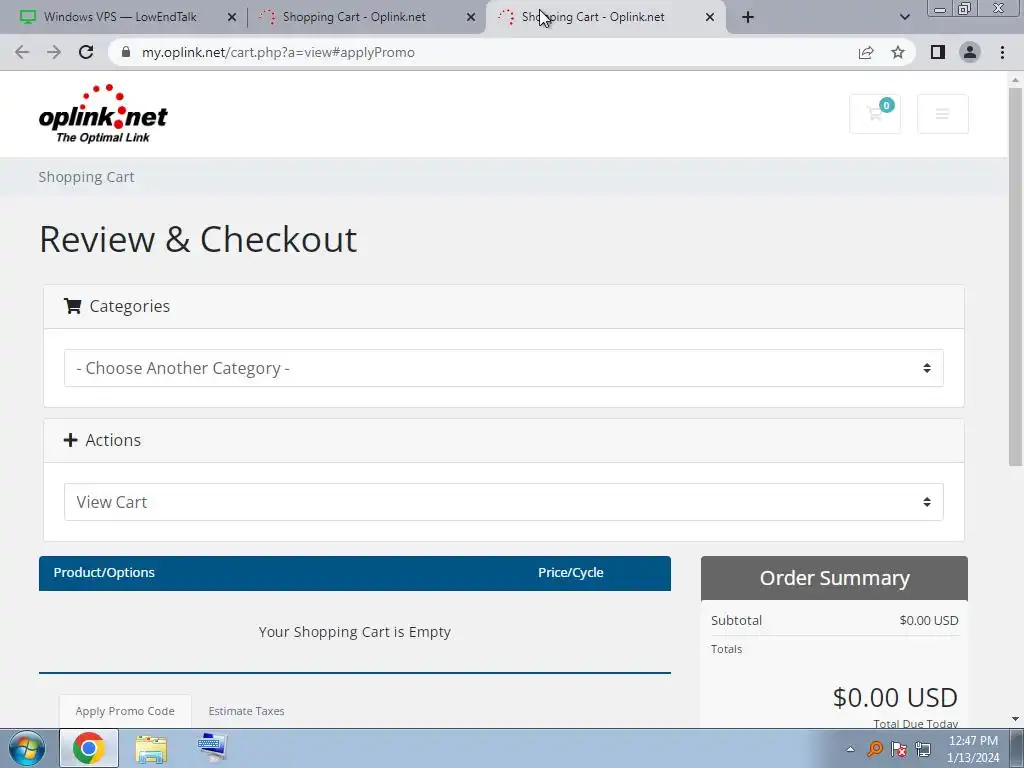Open Action Center flag icon
Viewport: 1024px width, 768px height.
899,749
